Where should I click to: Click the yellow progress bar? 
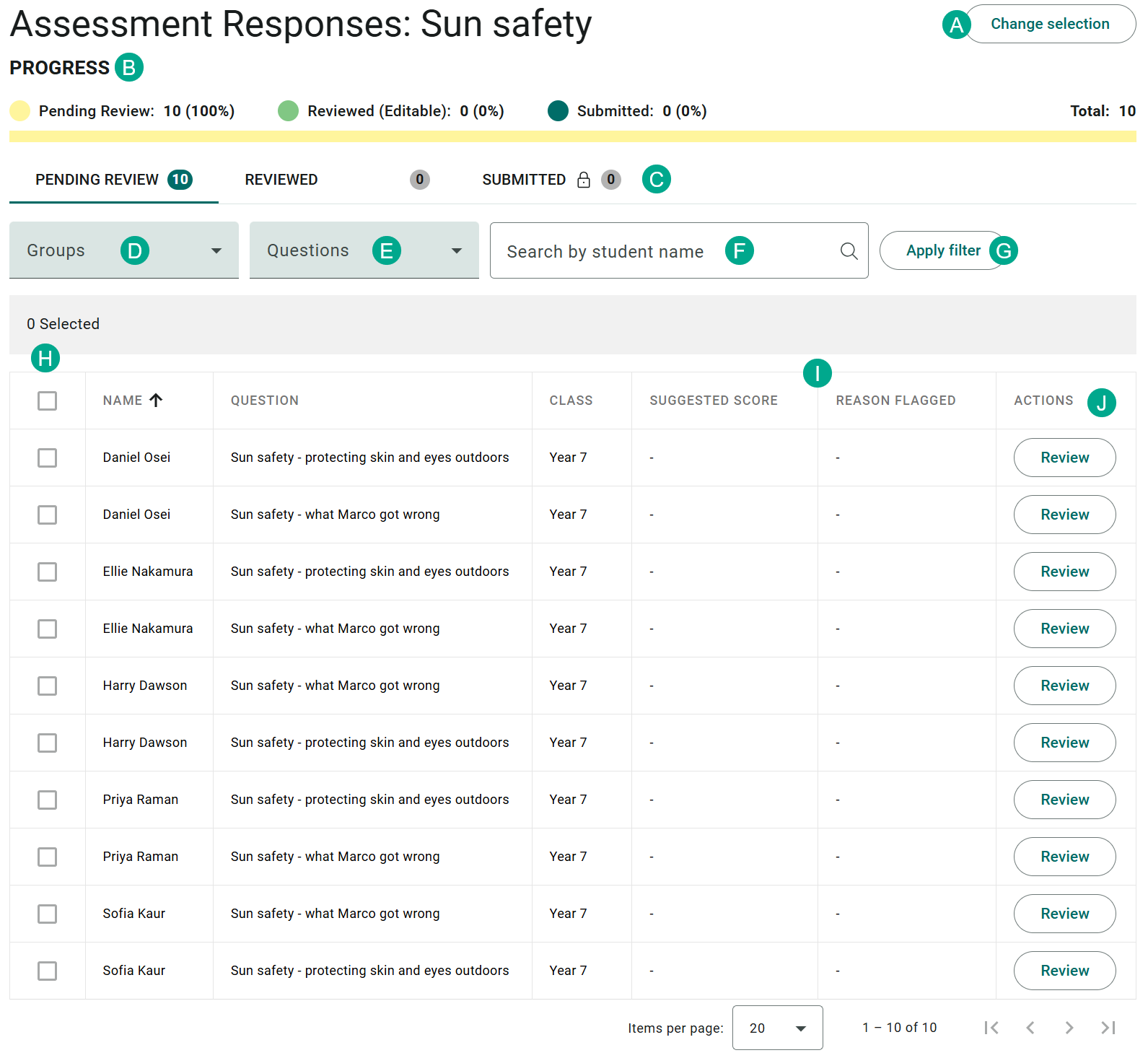pyautogui.click(x=573, y=136)
